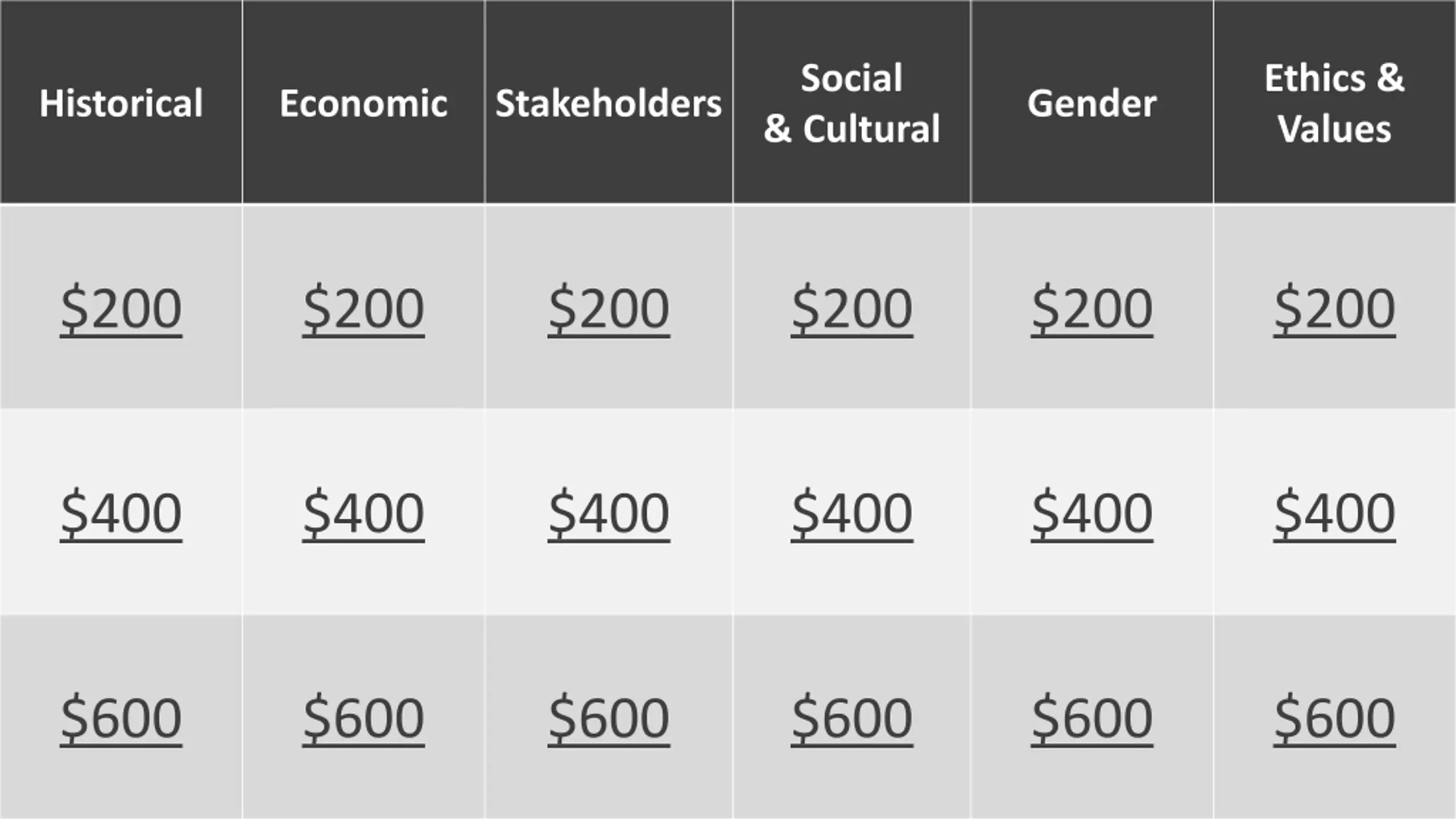Image resolution: width=1456 pixels, height=819 pixels.
Task: Pick the Economic $600 link
Action: click(x=363, y=718)
